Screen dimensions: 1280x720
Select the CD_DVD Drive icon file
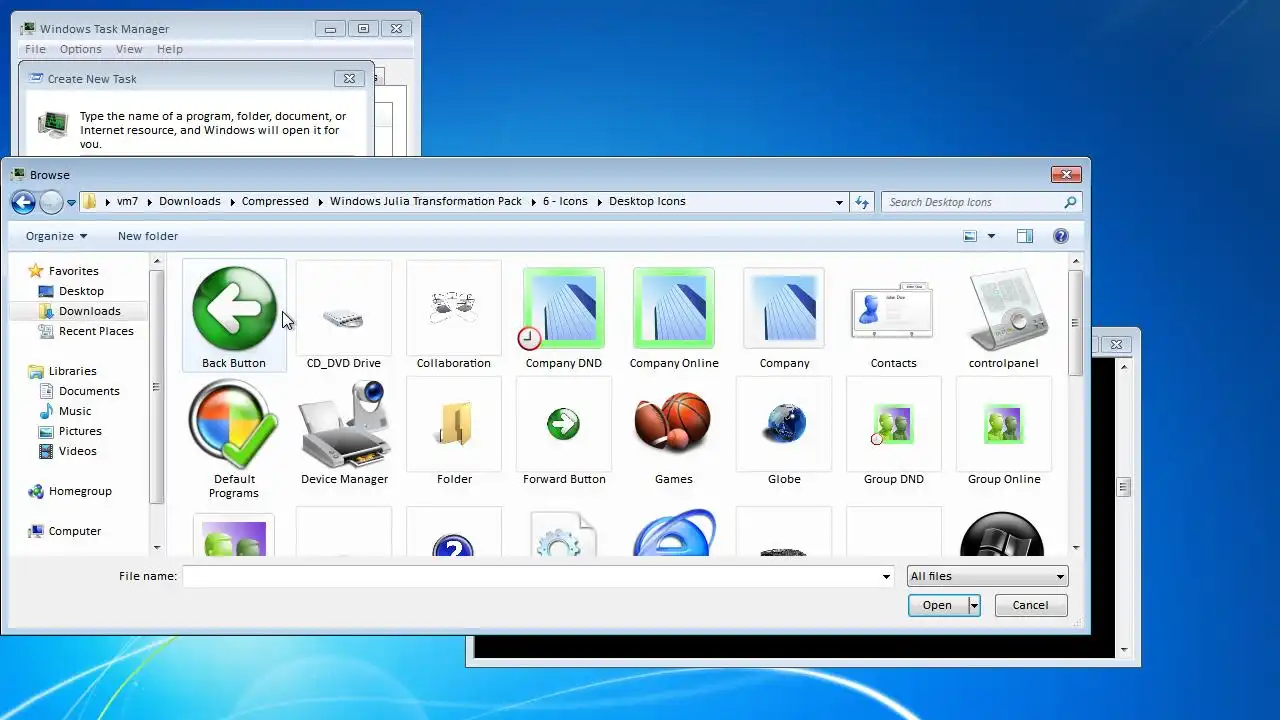coord(344,315)
